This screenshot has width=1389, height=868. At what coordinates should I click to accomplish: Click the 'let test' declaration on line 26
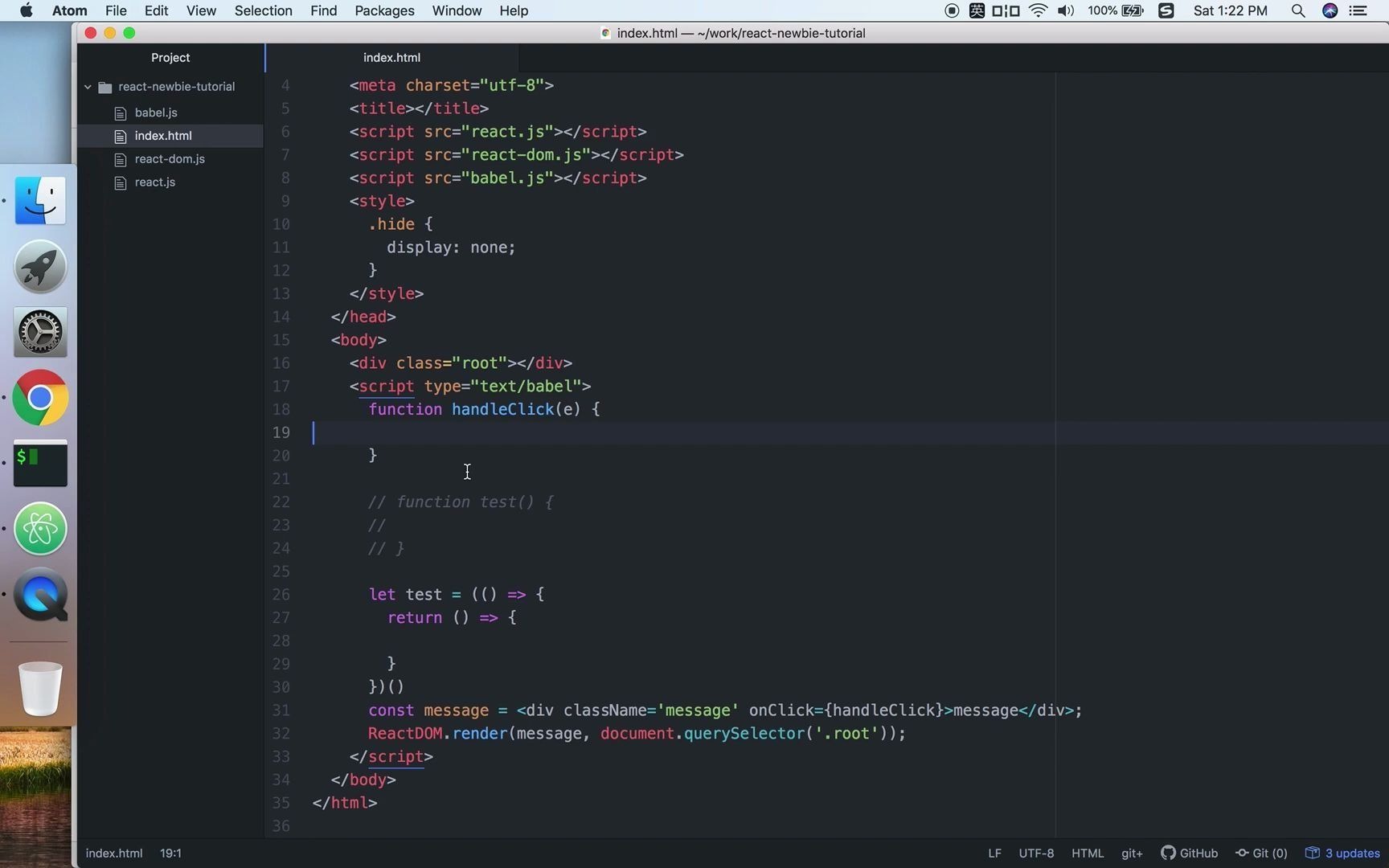pyautogui.click(x=405, y=595)
